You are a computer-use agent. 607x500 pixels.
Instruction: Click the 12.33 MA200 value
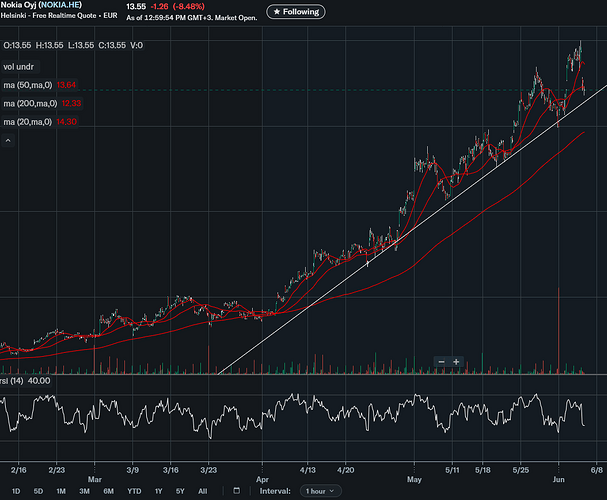[x=71, y=103]
